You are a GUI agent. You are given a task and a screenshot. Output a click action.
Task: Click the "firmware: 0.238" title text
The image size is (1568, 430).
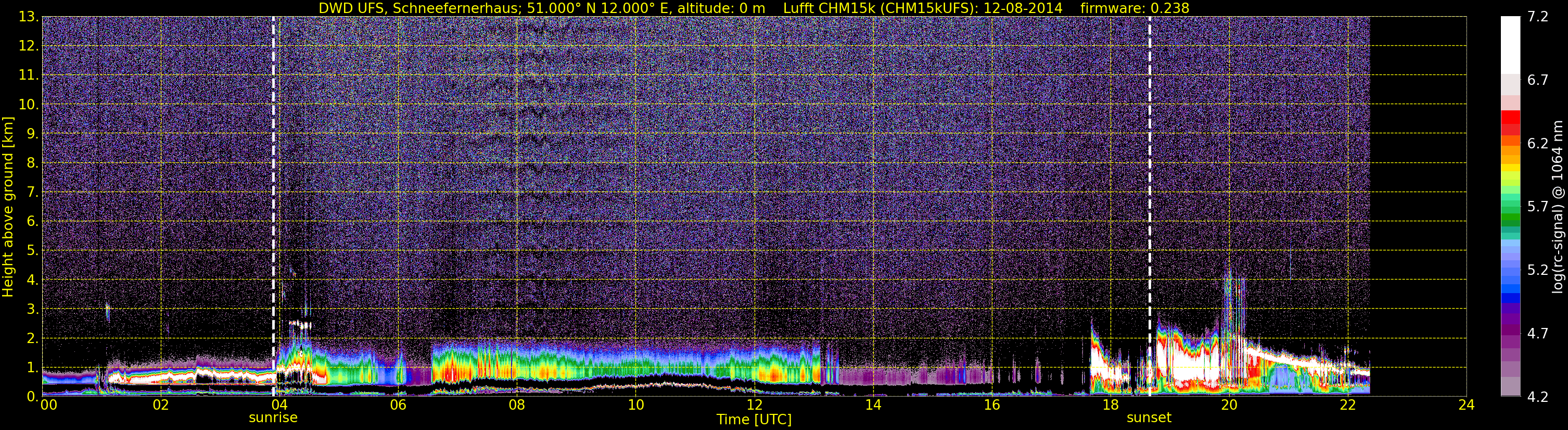pos(1134,8)
